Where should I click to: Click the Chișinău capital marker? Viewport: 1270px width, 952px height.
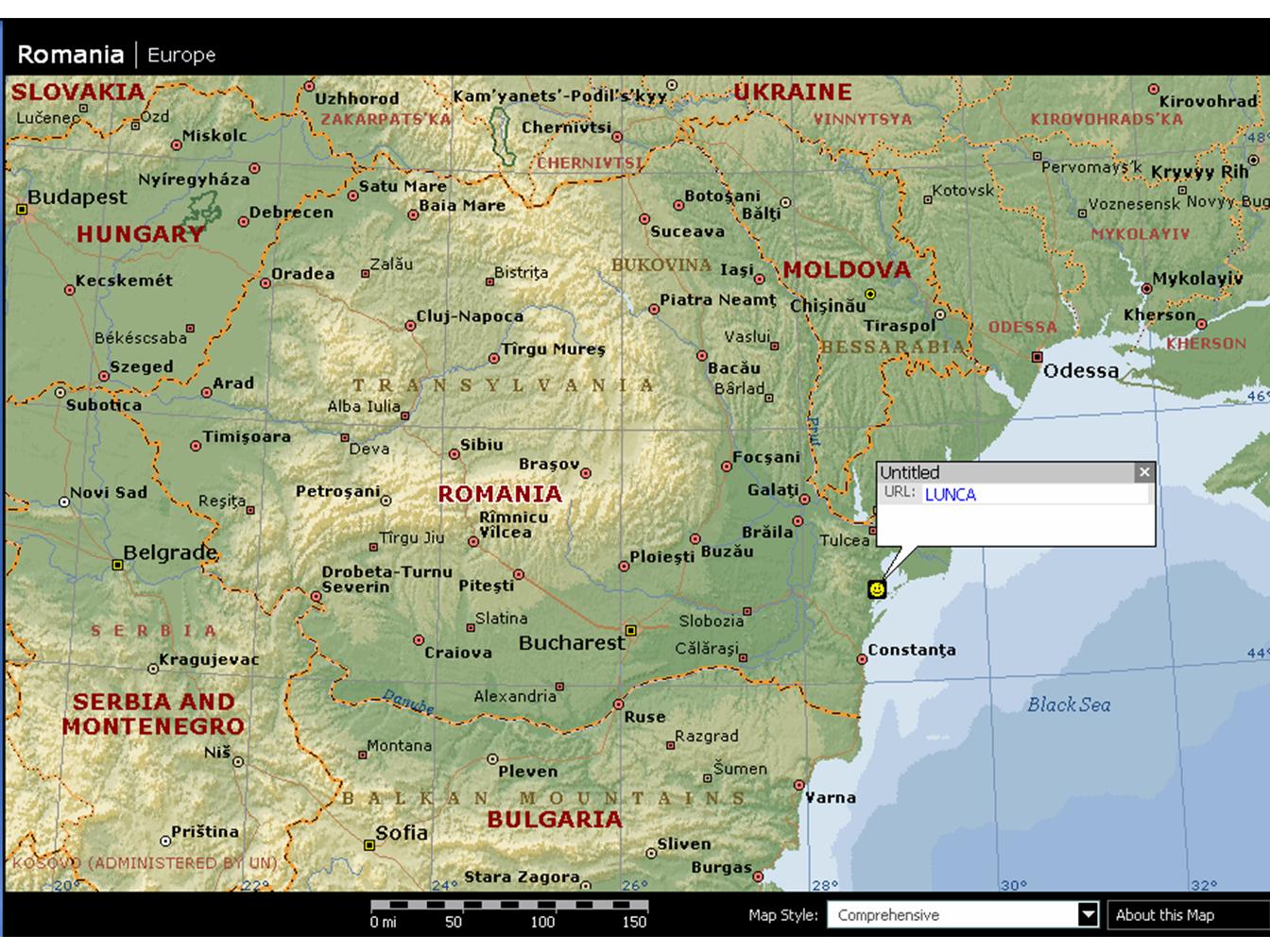(870, 295)
